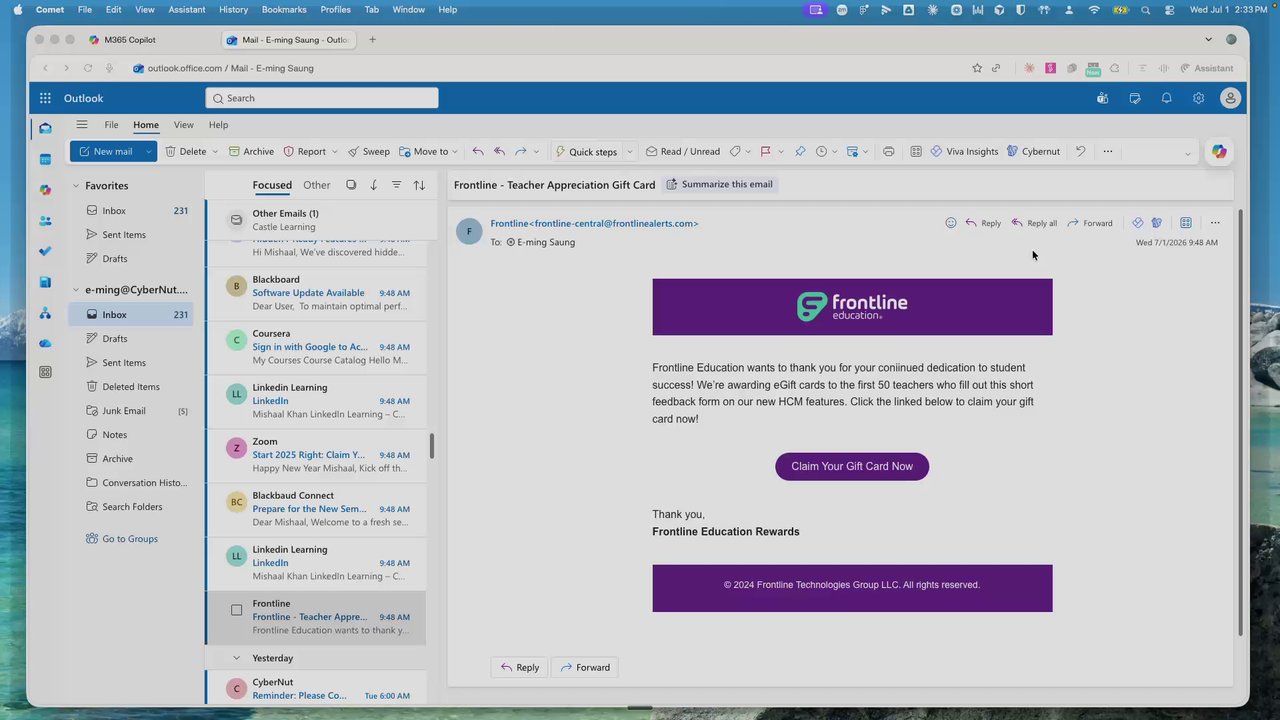Open the Help ribbon tab
The image size is (1280, 720).
[x=218, y=125]
